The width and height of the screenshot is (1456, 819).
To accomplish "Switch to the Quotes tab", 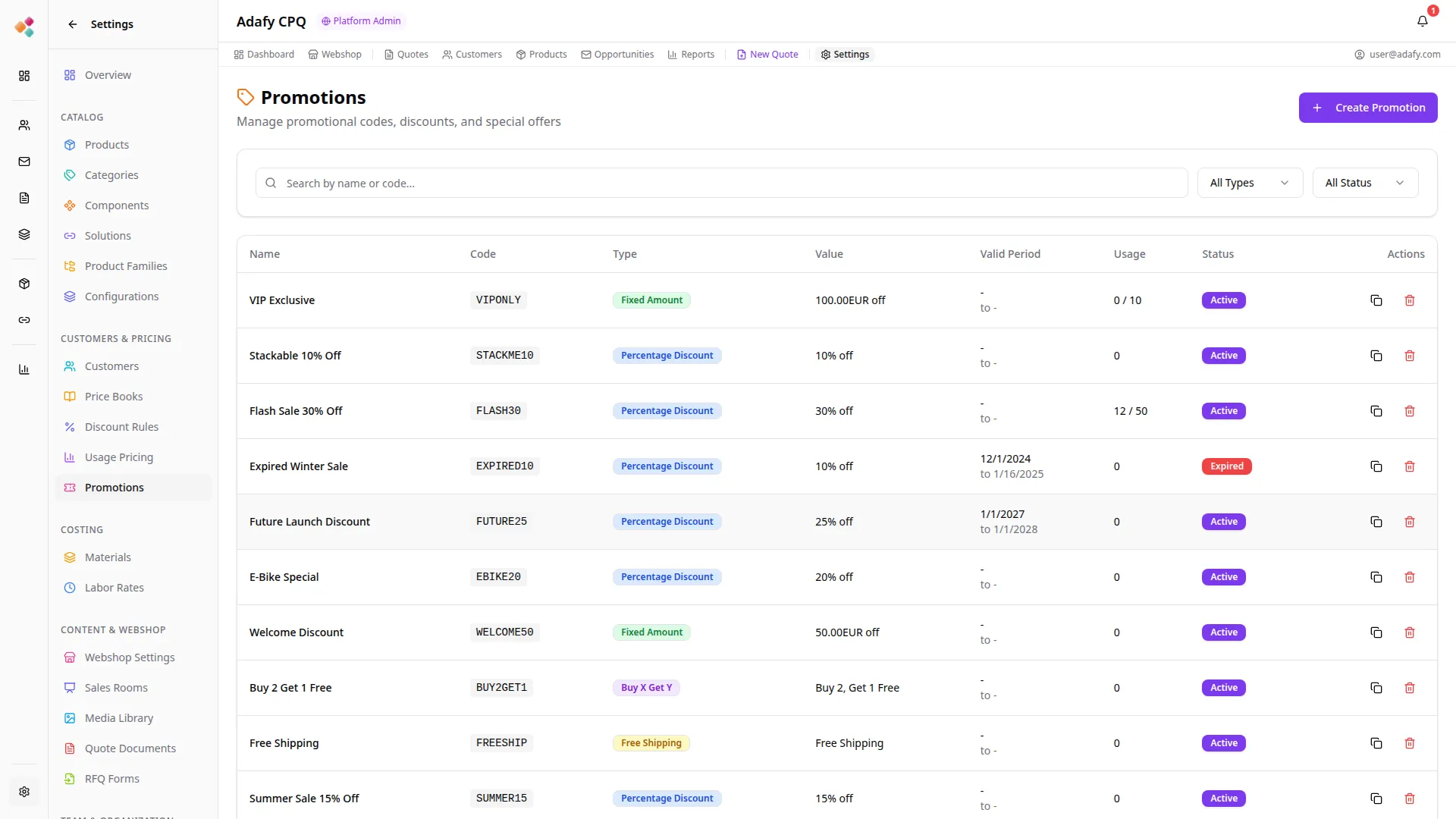I will [x=406, y=55].
